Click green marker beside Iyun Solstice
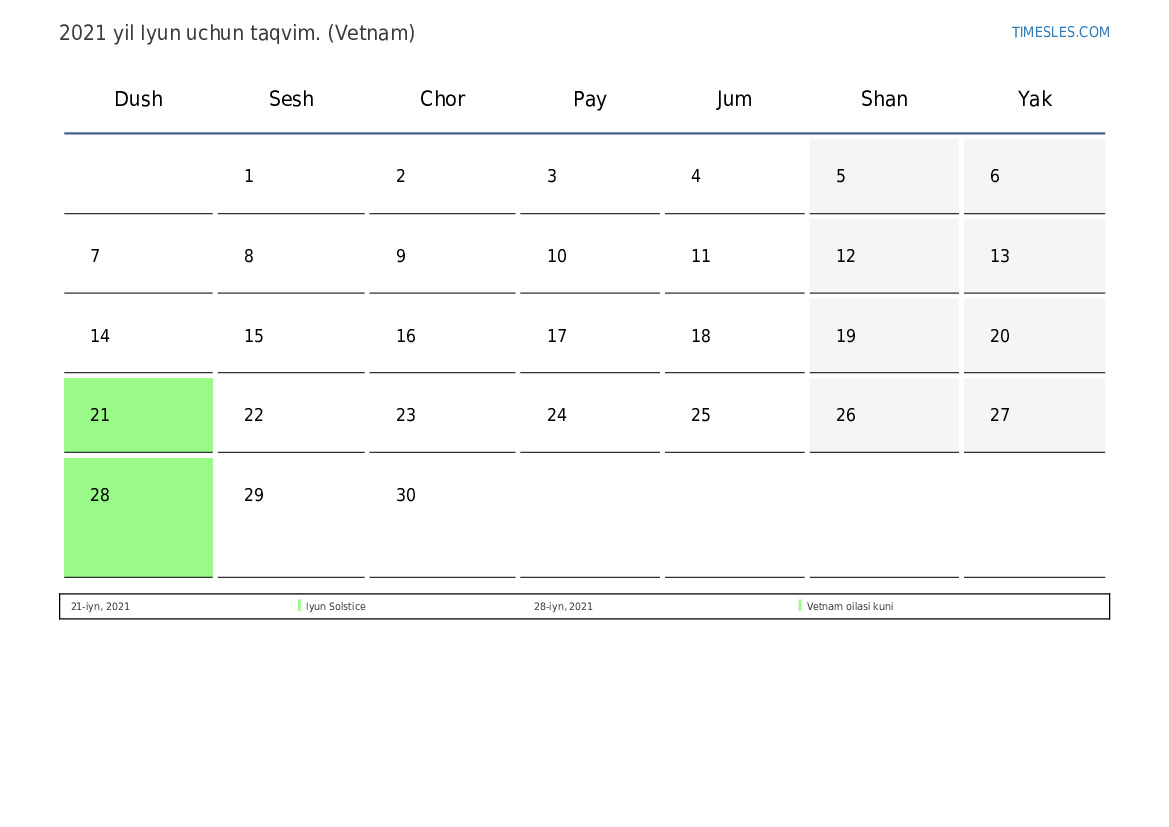The height and width of the screenshot is (827, 1169). click(299, 606)
